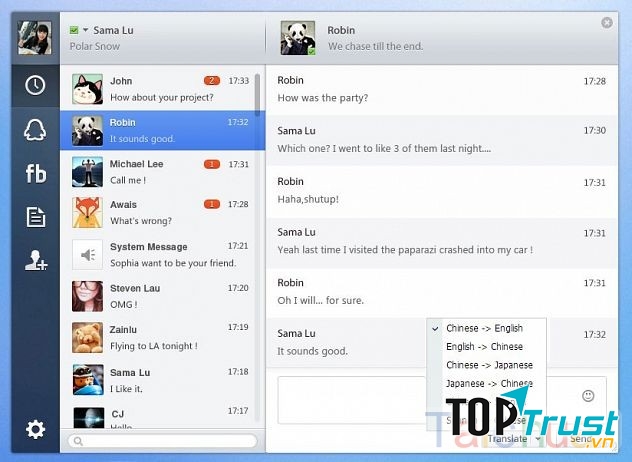Click John's cat avatar
Viewport: 632px width, 462px height.
[87, 89]
